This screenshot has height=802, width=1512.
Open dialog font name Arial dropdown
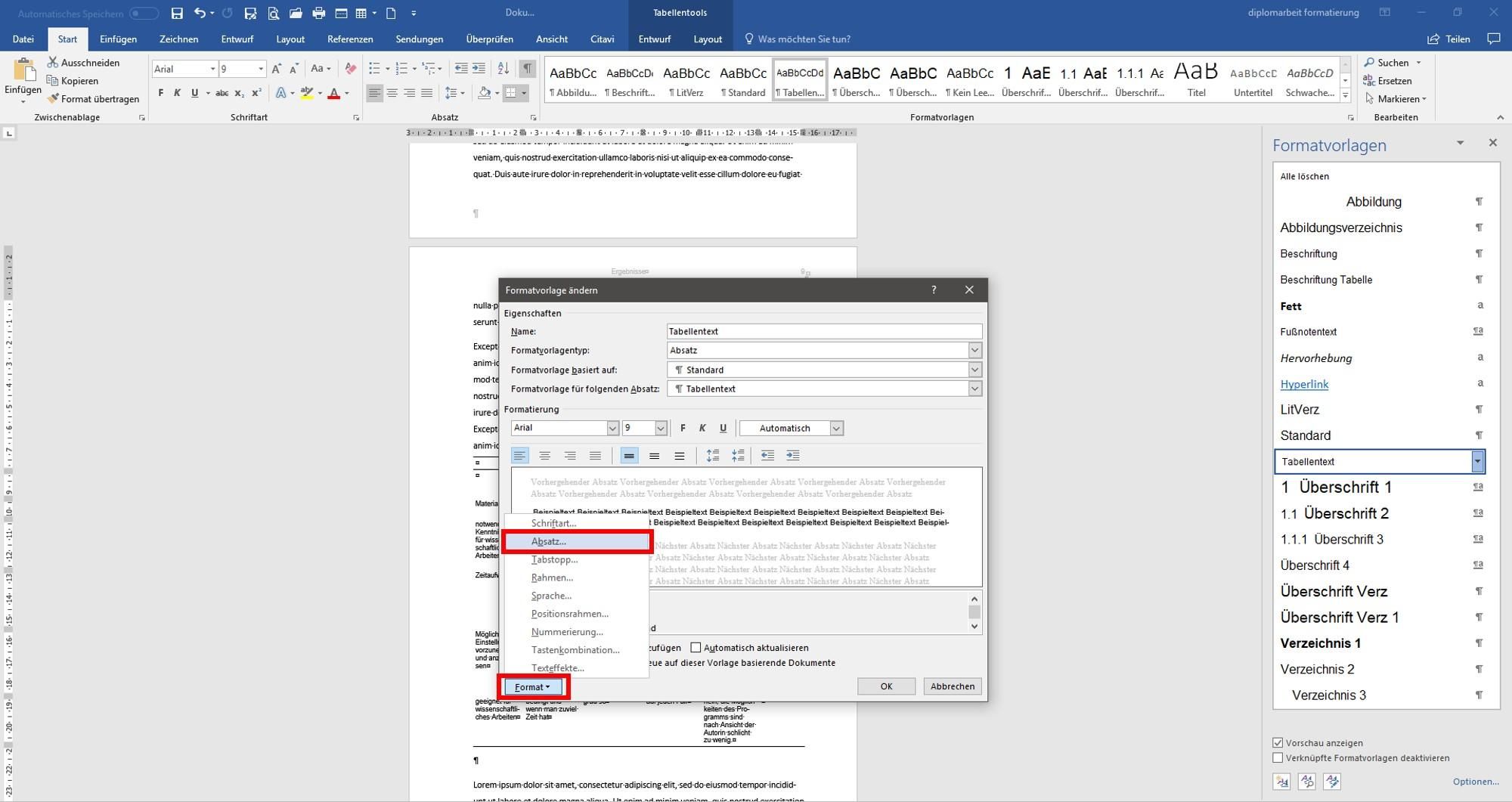tap(612, 429)
